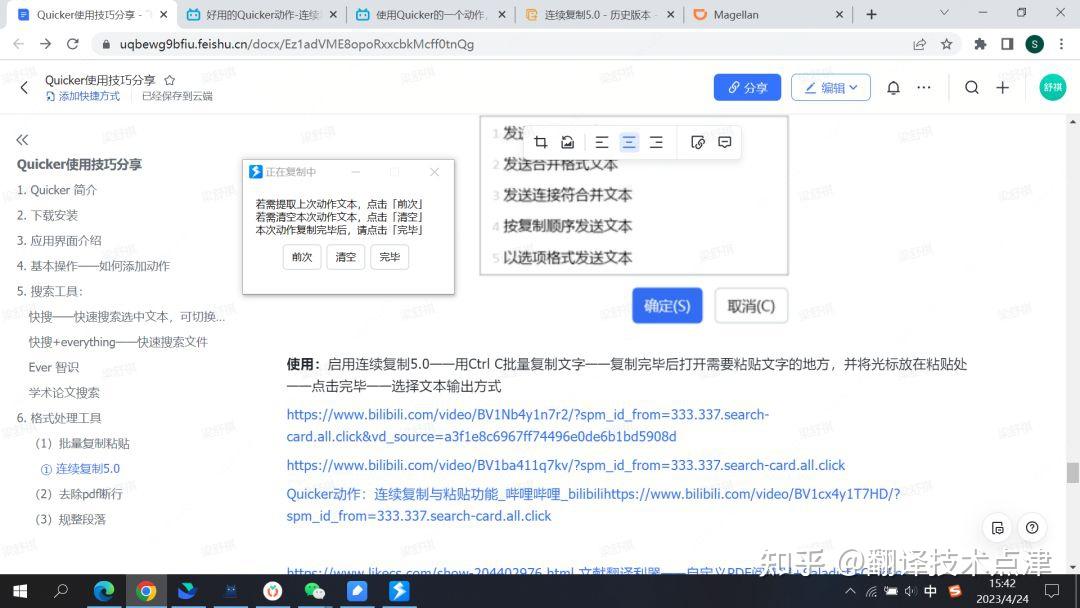Go to outline item 连续复制5.0
This screenshot has height=608, width=1080.
click(80, 469)
